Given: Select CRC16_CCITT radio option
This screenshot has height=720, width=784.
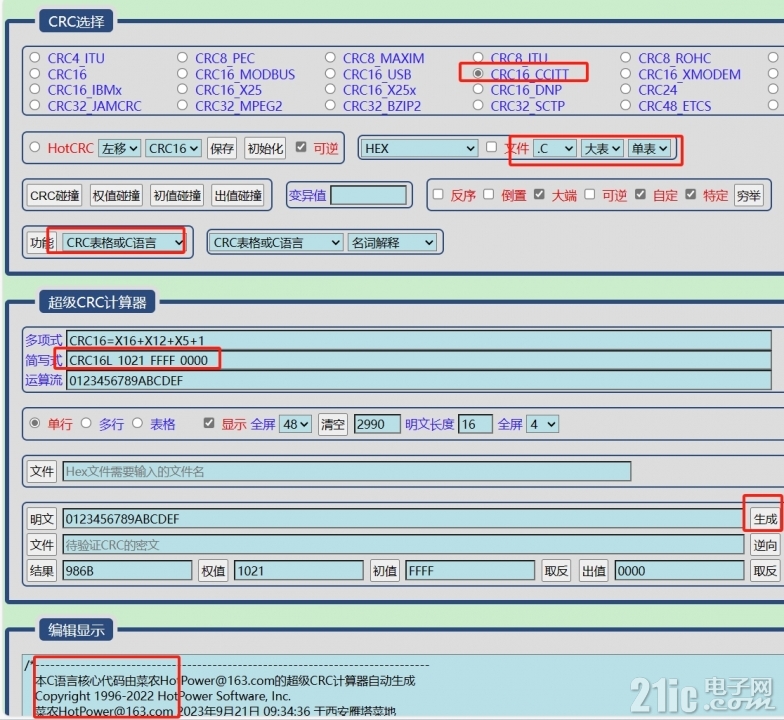Looking at the screenshot, I should point(478,74).
